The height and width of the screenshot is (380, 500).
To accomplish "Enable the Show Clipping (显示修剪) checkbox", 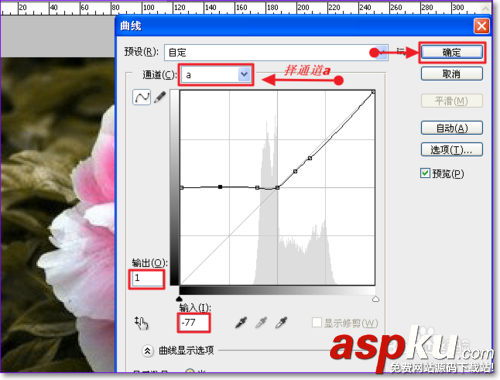I will tap(317, 322).
